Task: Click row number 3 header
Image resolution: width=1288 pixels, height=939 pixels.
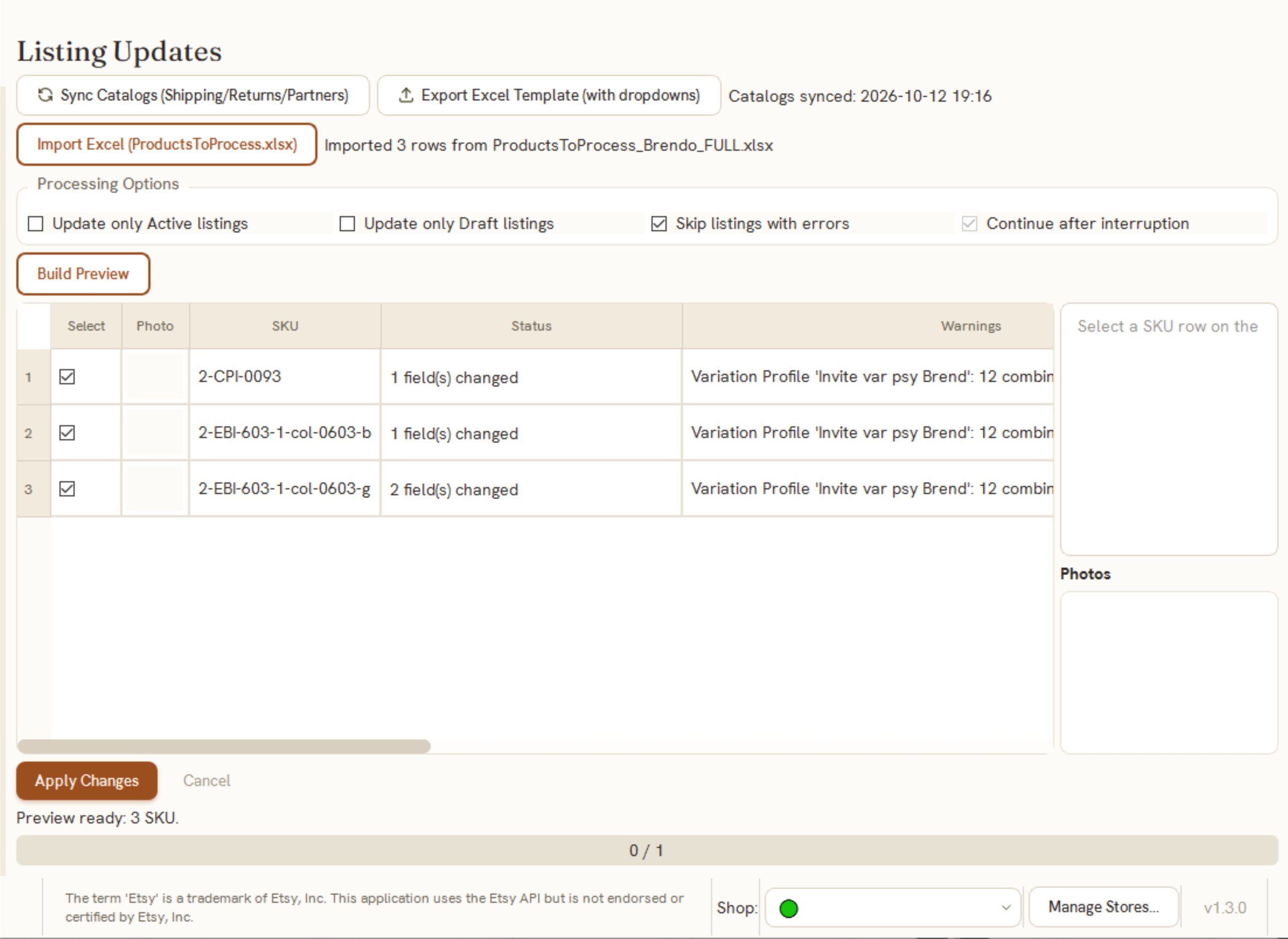Action: point(34,489)
